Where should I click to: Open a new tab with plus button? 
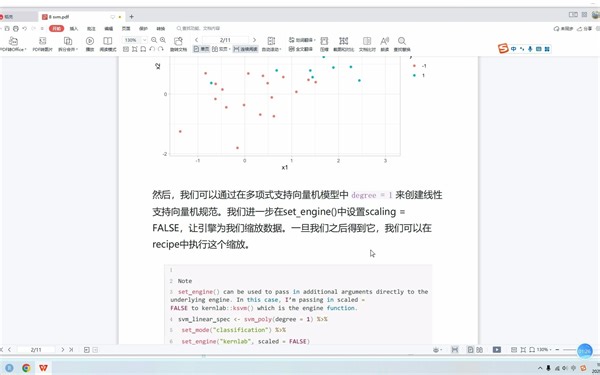pos(131,17)
